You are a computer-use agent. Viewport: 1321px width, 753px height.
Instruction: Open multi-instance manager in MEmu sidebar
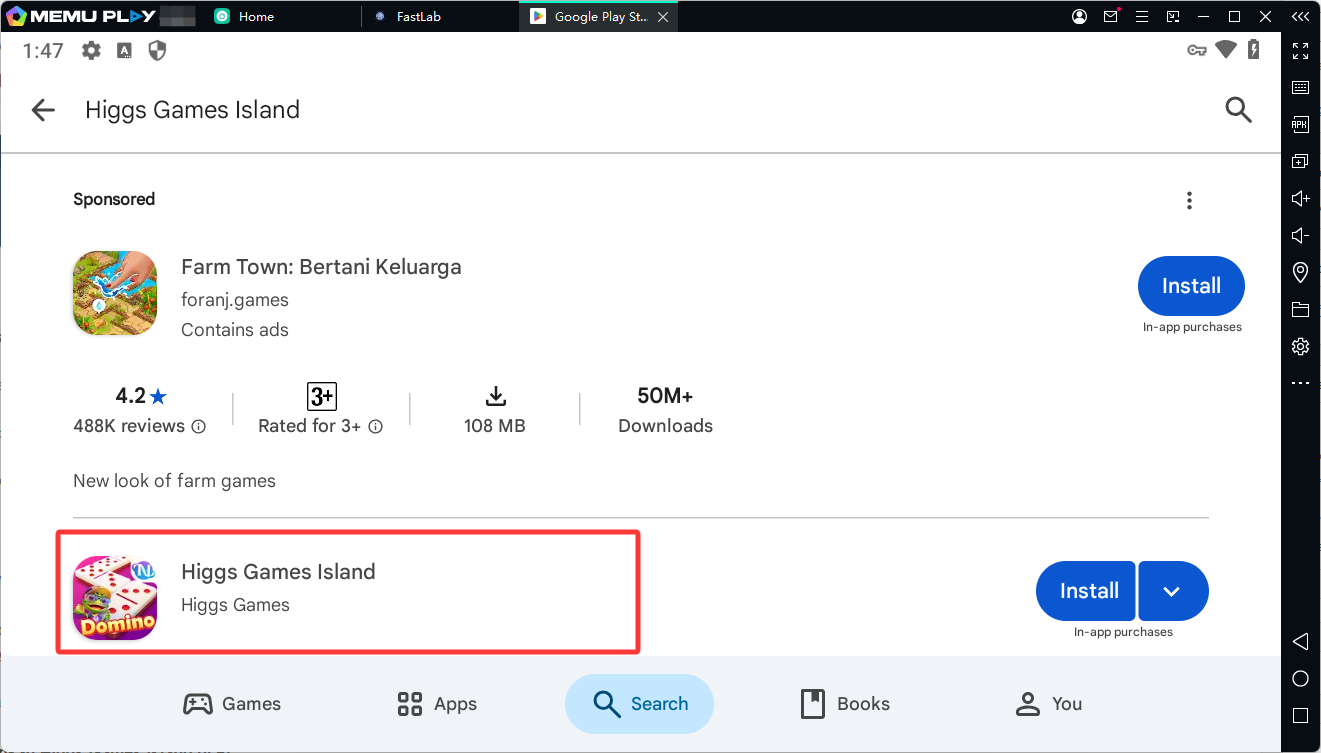[1300, 161]
